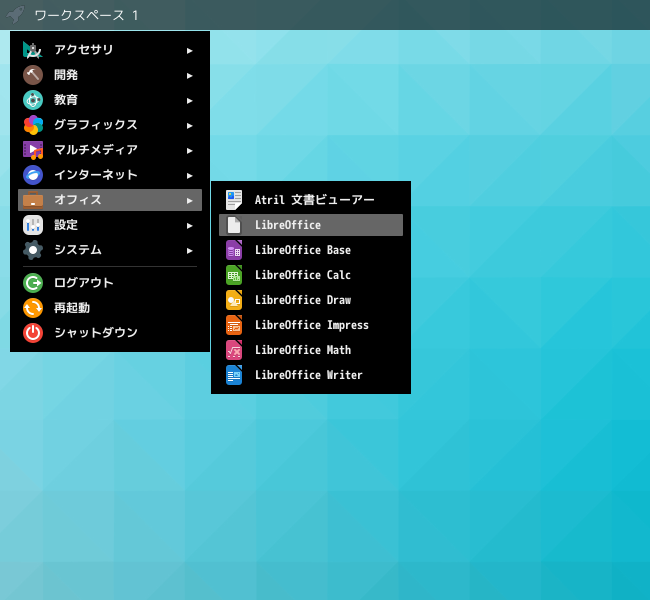Launch LibreOffice Math
The height and width of the screenshot is (600, 650).
311,350
